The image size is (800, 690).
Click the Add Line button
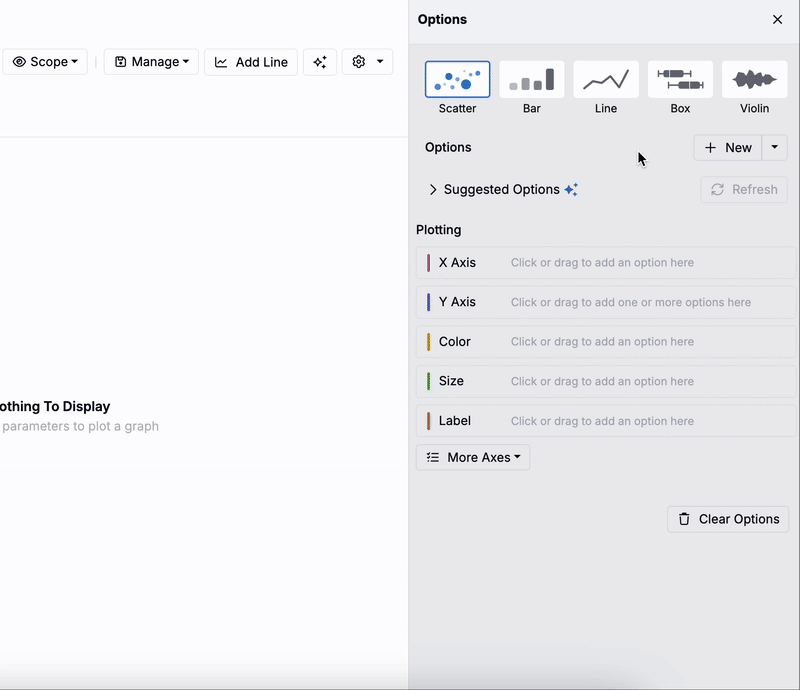click(x=251, y=62)
